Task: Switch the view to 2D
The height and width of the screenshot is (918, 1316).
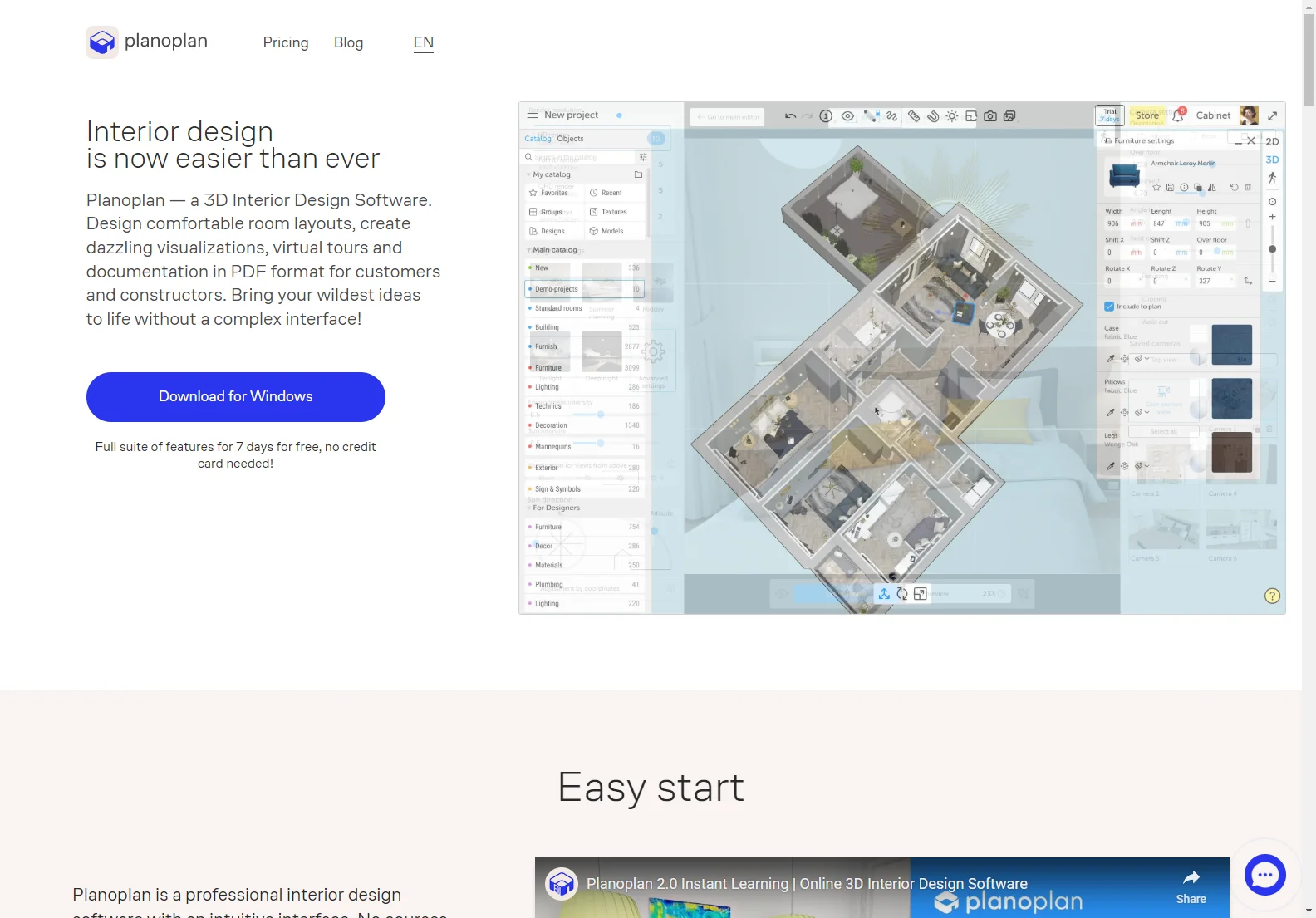Action: pyautogui.click(x=1272, y=142)
